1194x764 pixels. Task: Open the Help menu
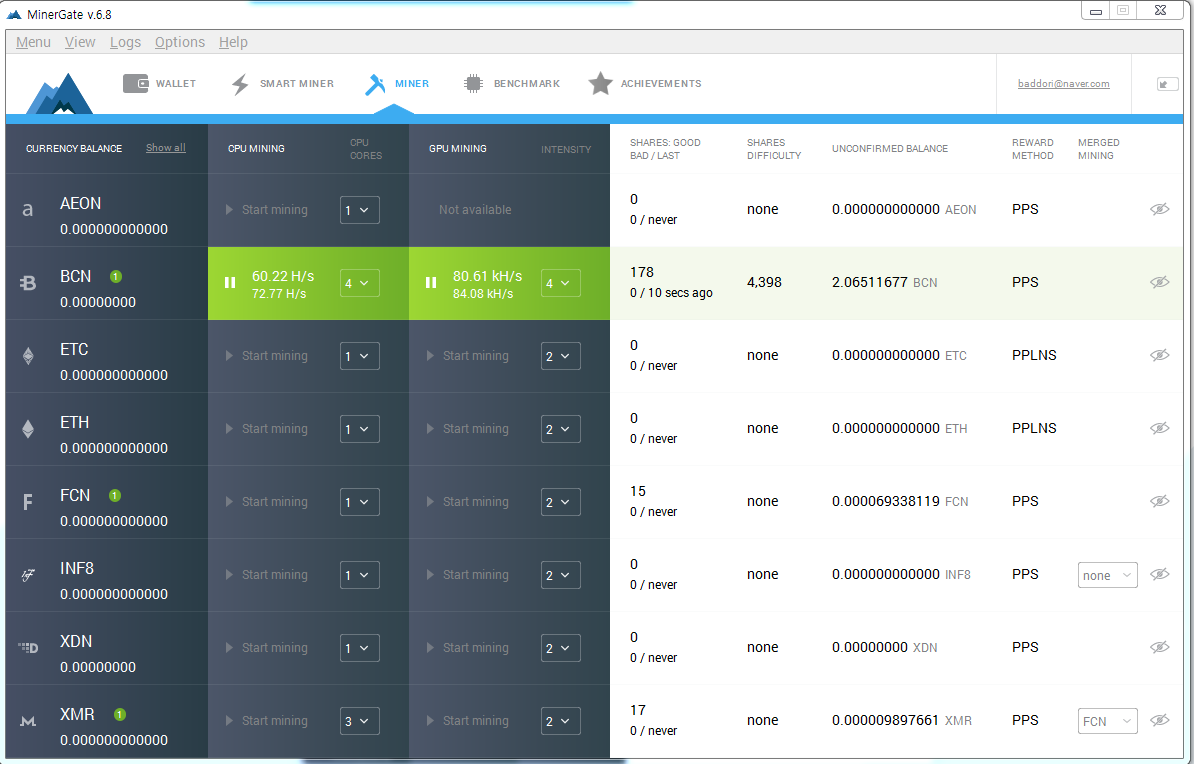click(233, 42)
